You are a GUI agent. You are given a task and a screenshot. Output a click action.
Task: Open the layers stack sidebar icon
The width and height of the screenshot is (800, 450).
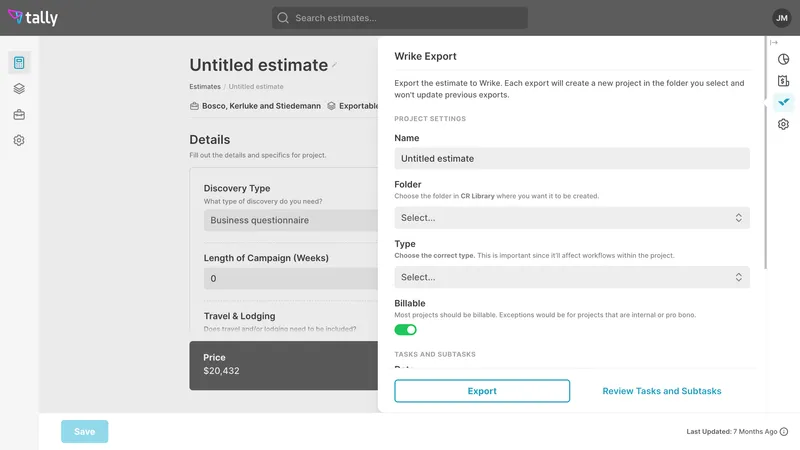tap(19, 89)
